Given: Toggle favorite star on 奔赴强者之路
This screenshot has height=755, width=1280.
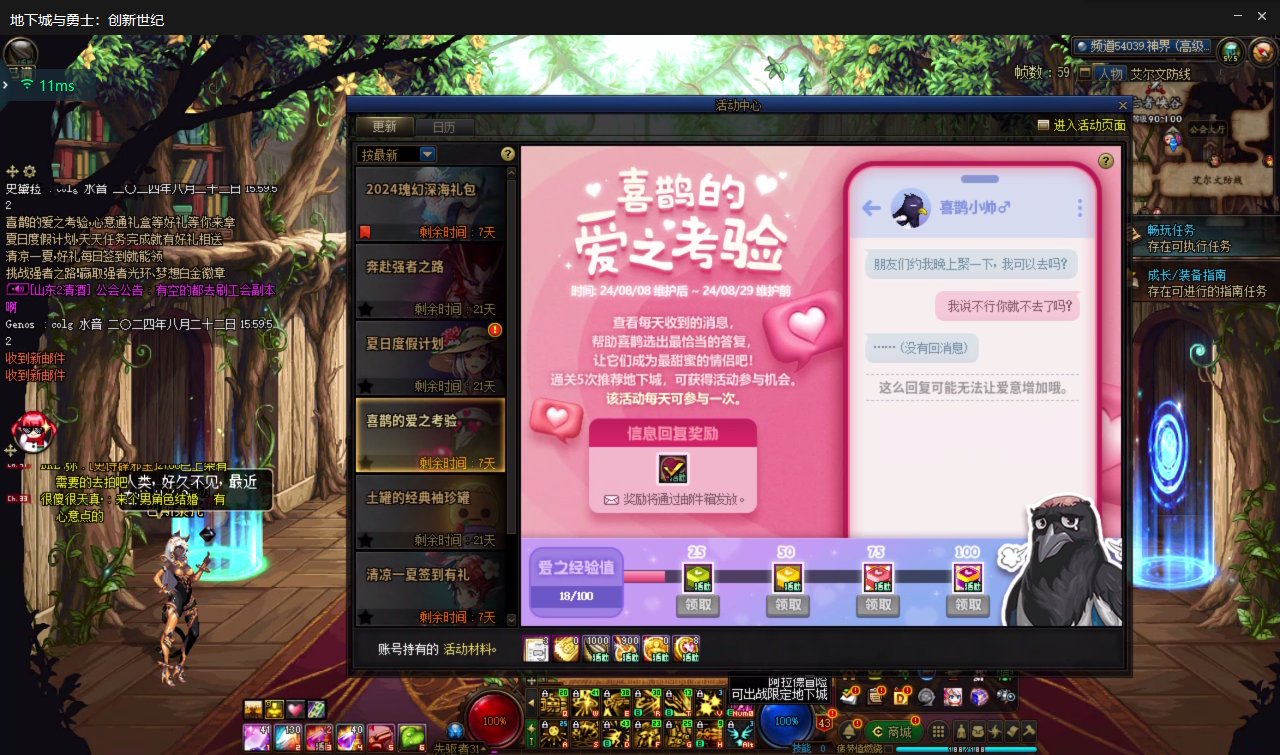Looking at the screenshot, I should pyautogui.click(x=366, y=309).
